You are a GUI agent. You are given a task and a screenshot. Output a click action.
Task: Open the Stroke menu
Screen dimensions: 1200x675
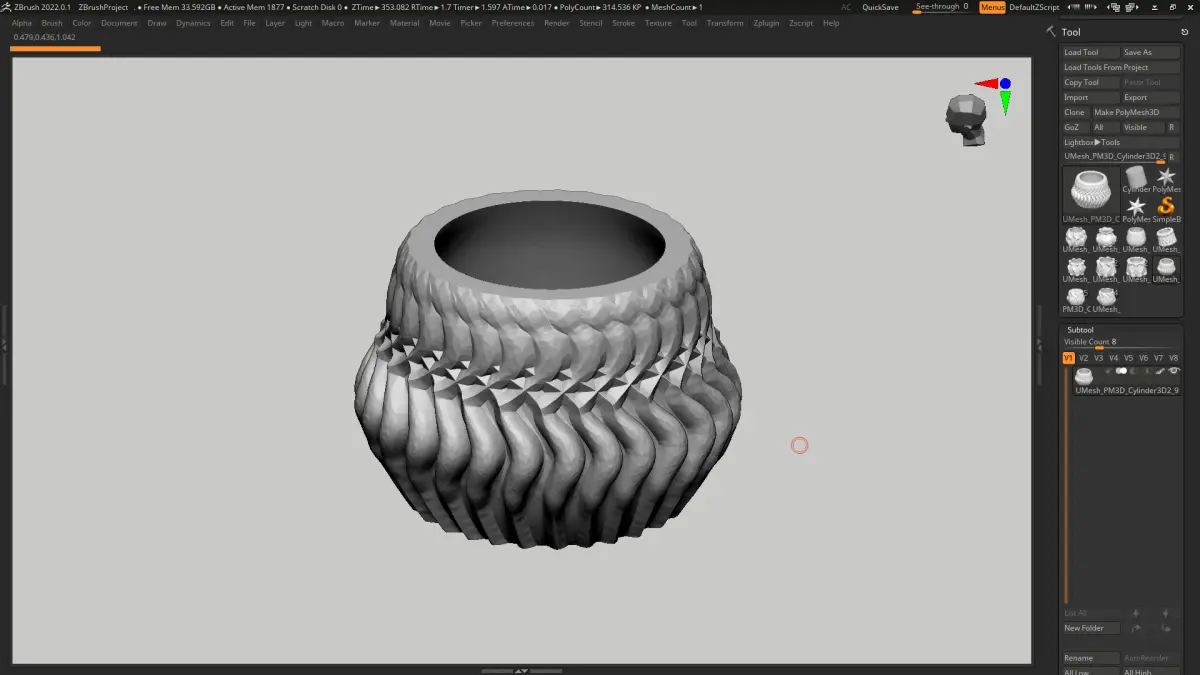click(x=623, y=23)
